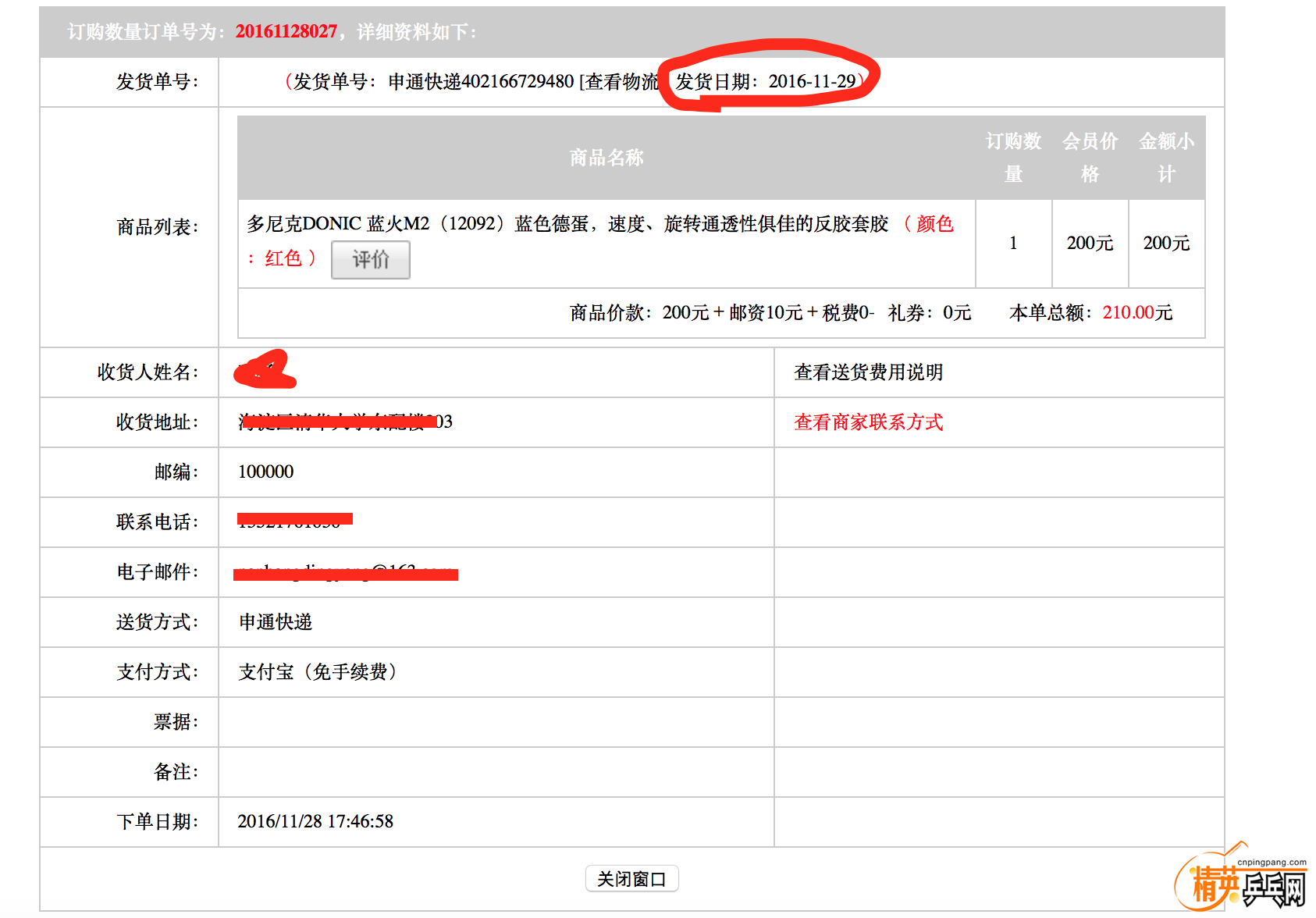Click the 备注 label
Viewport: 1316px width, 918px height.
[x=176, y=772]
